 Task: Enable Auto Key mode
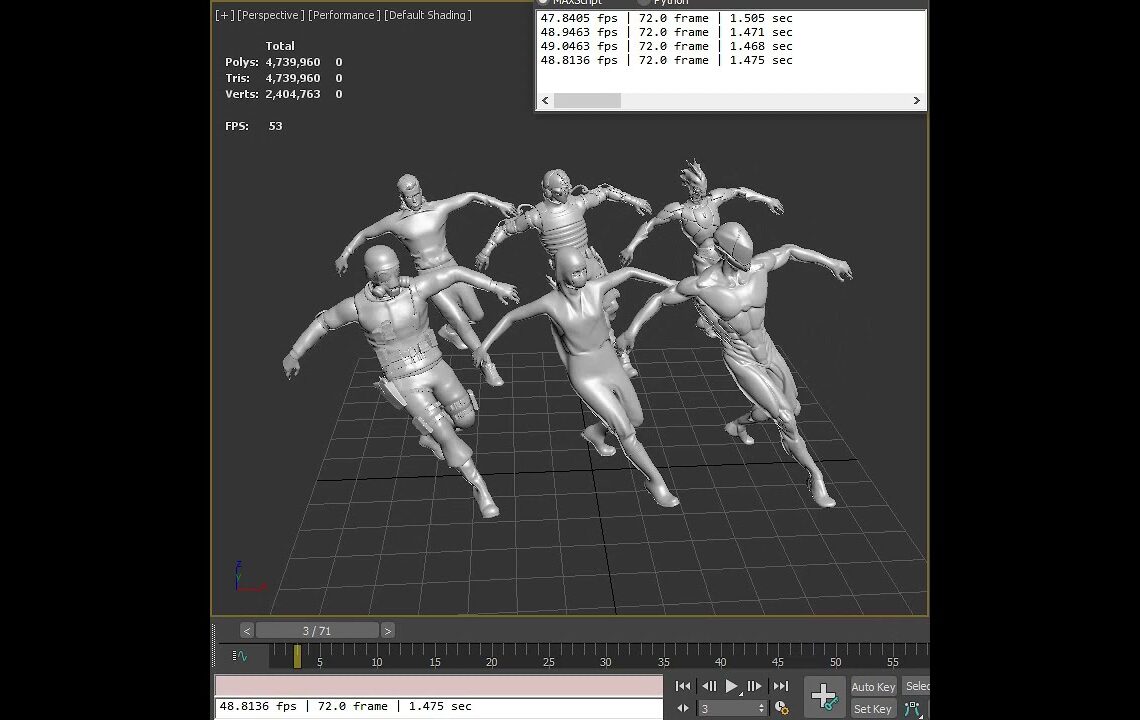872,686
